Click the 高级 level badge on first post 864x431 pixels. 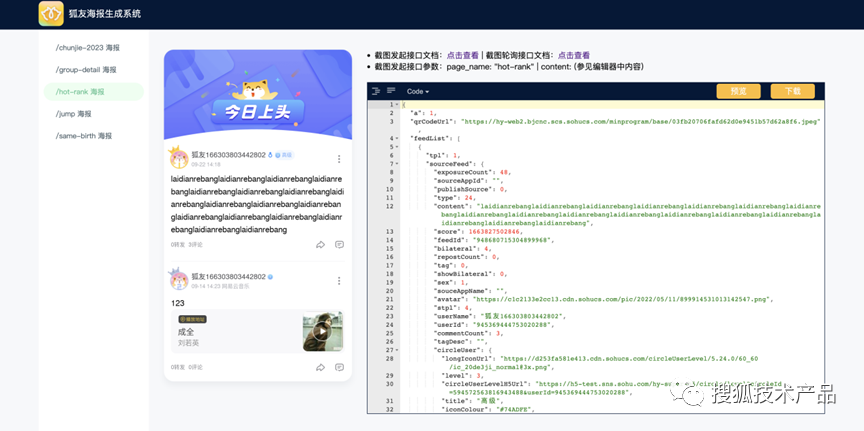[x=284, y=155]
